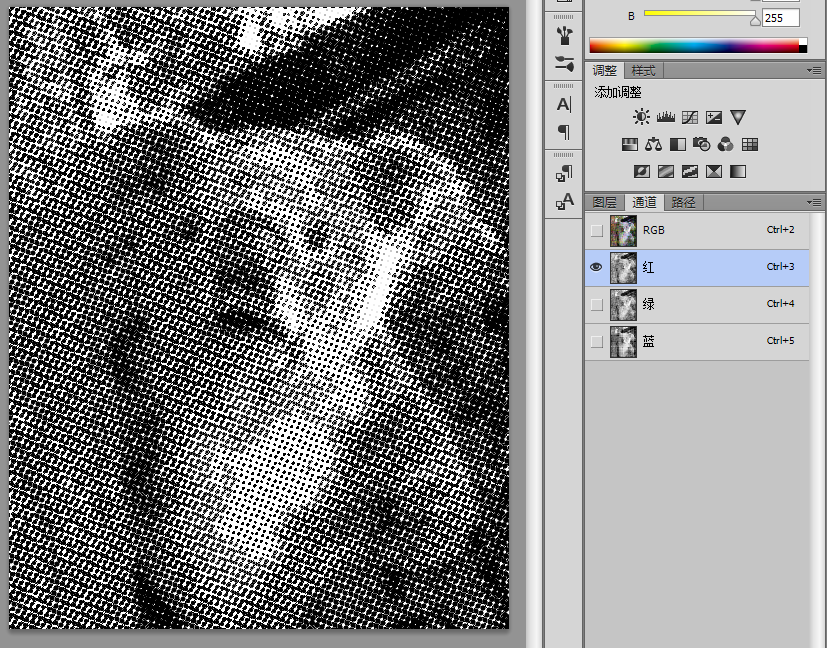The height and width of the screenshot is (648, 827).
Task: Add a Posterize adjustment
Action: (x=666, y=171)
